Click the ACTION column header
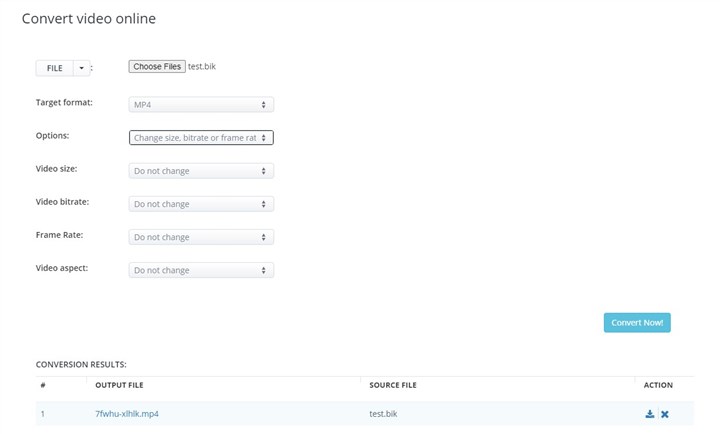Image resolution: width=720 pixels, height=434 pixels. (658, 385)
